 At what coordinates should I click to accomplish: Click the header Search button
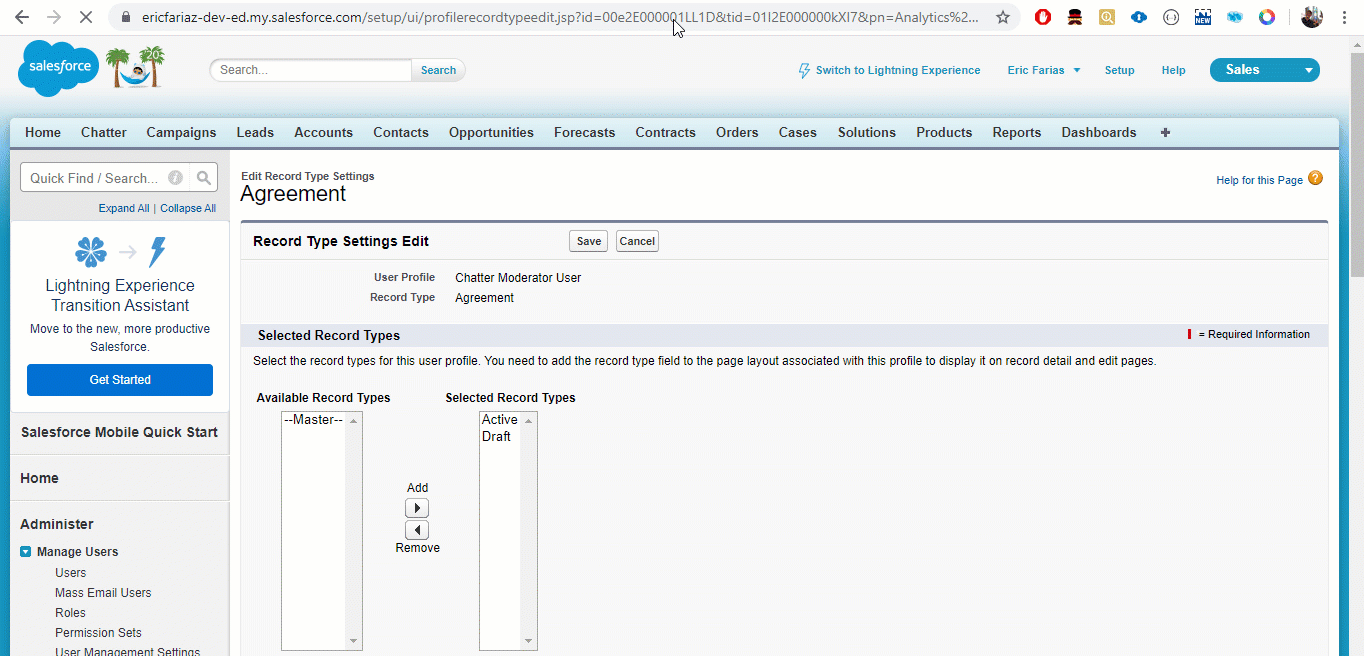(438, 70)
